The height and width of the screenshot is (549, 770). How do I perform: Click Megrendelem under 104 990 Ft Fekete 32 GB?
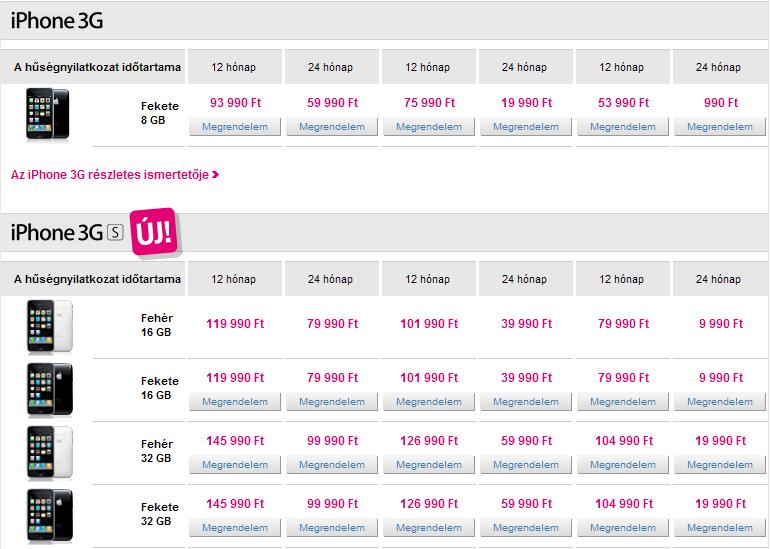tap(623, 528)
